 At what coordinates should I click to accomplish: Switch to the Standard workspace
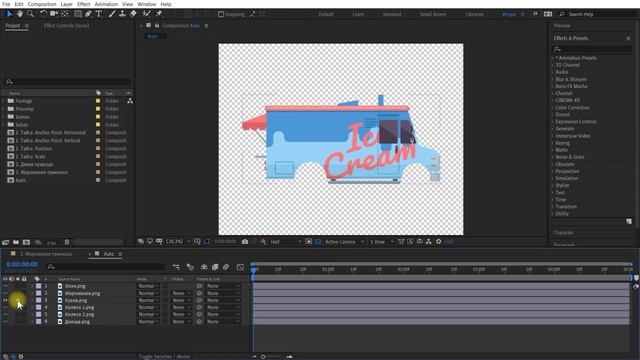(392, 14)
